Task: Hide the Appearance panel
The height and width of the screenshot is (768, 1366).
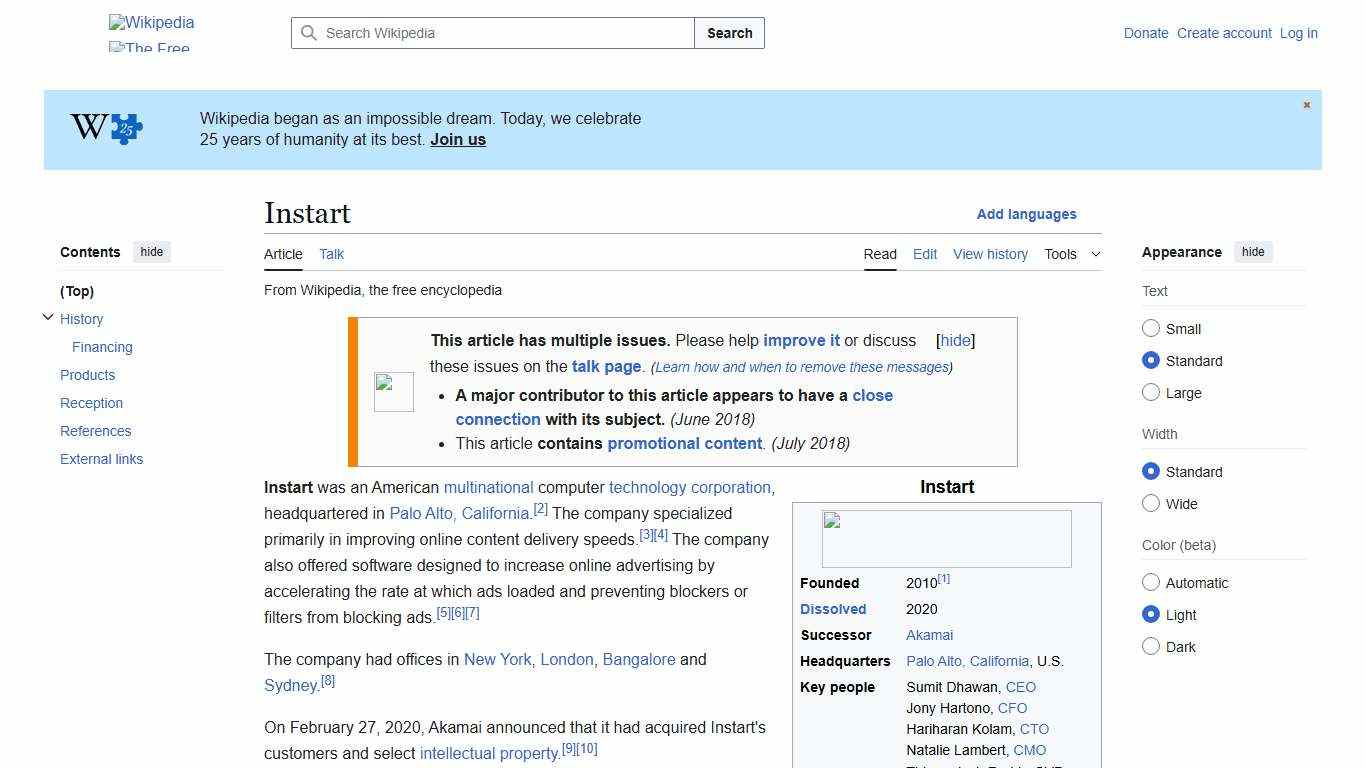Action: coord(1253,252)
